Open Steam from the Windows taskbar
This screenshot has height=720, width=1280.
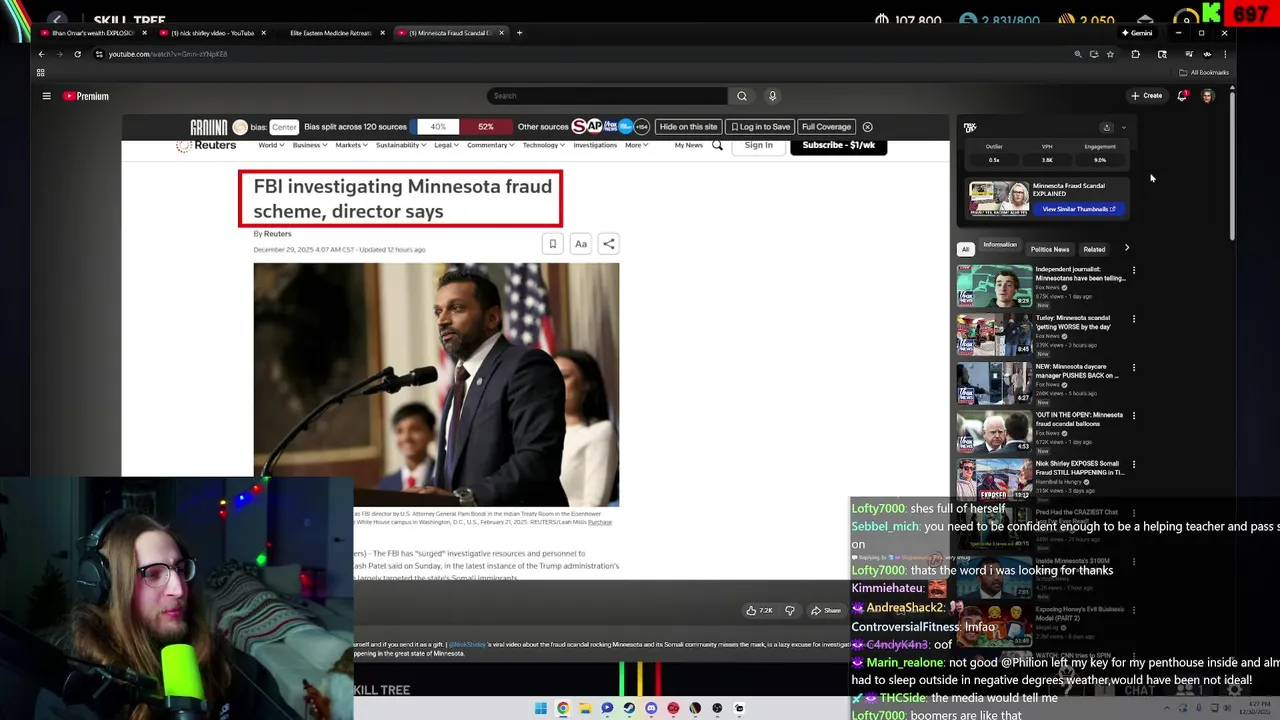[629, 709]
